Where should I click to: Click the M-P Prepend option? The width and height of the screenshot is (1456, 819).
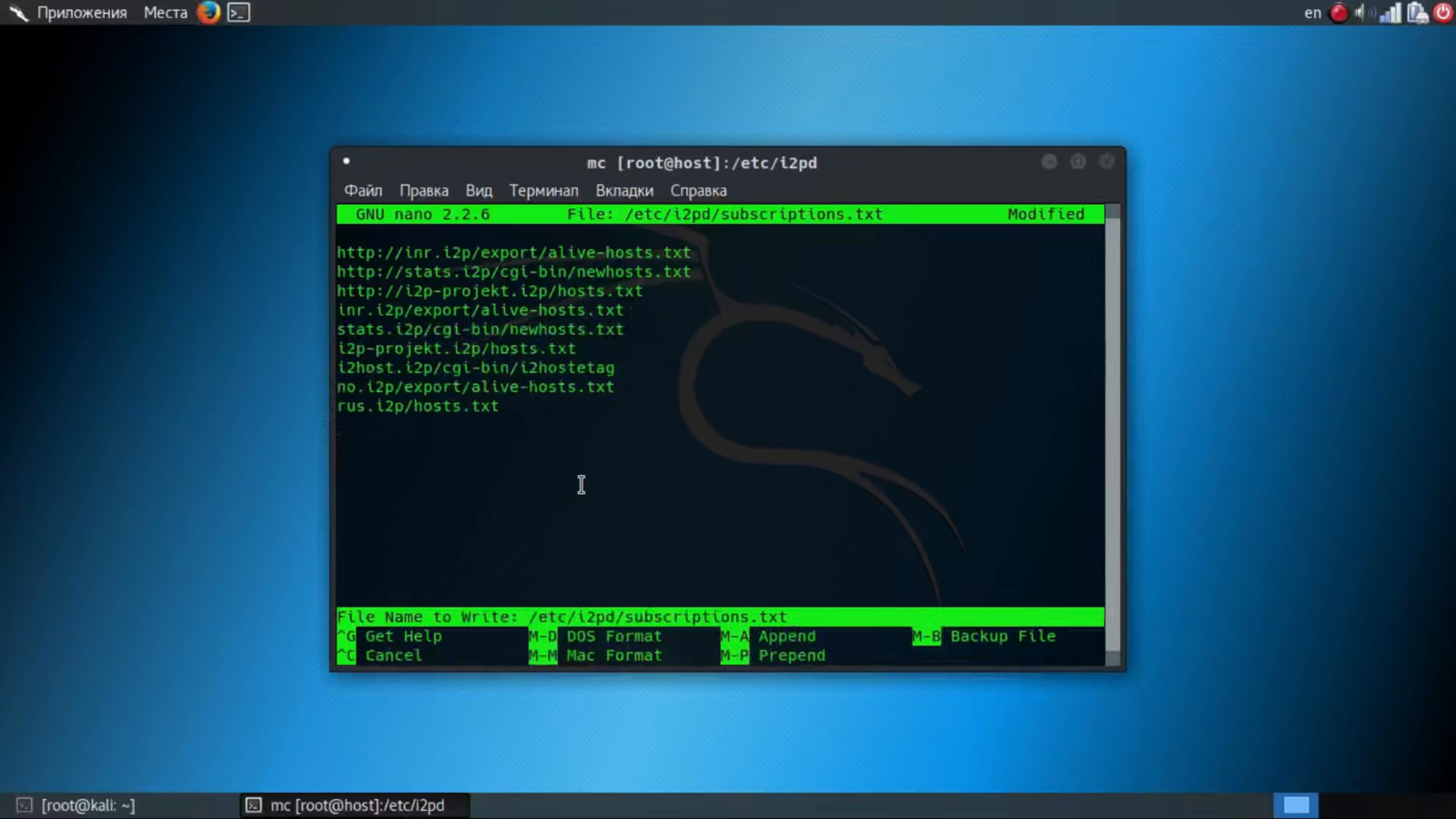pyautogui.click(x=773, y=655)
